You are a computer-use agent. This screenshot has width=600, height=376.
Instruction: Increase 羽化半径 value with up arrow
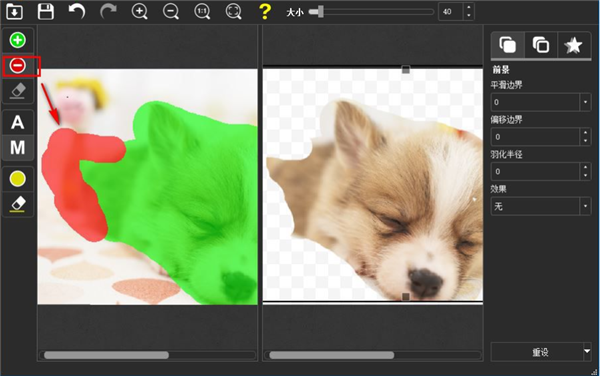(585, 167)
